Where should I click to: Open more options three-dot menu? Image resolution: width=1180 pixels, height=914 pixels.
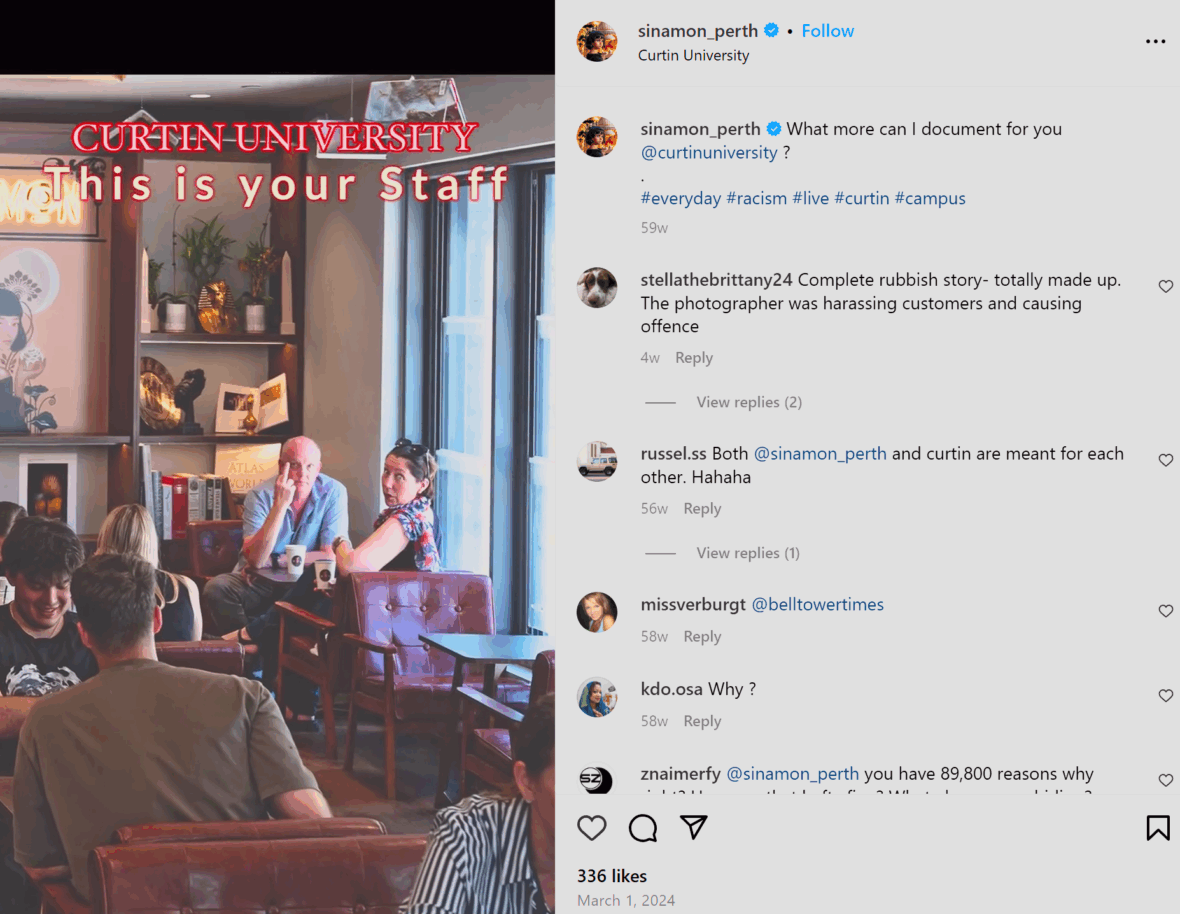tap(1155, 41)
